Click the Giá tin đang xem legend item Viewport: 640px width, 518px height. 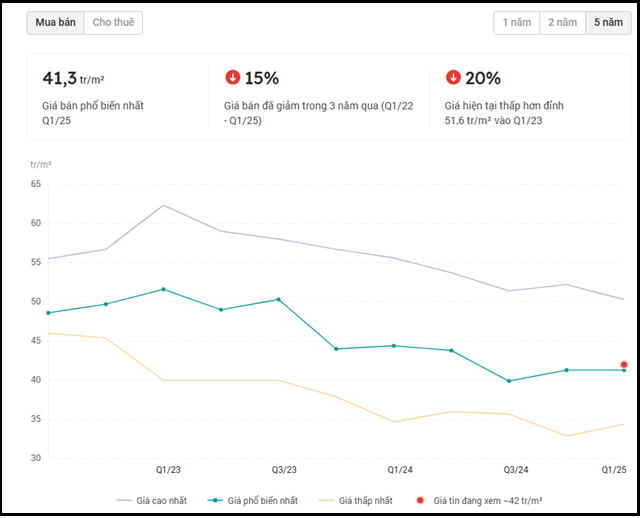[x=485, y=500]
